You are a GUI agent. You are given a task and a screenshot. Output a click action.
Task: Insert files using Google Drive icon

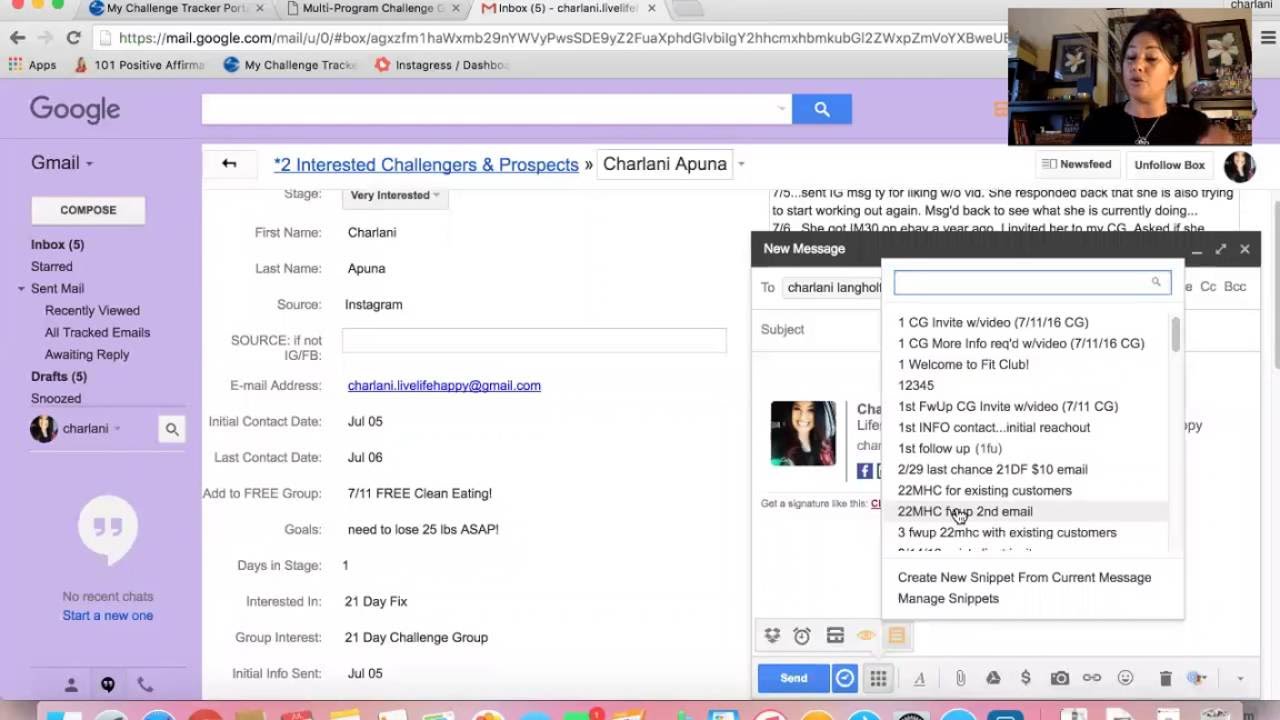[x=993, y=678]
